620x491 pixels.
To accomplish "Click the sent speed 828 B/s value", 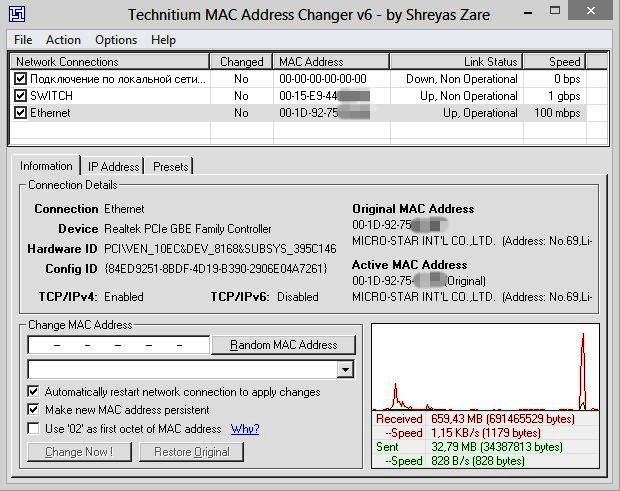I will tap(478, 461).
